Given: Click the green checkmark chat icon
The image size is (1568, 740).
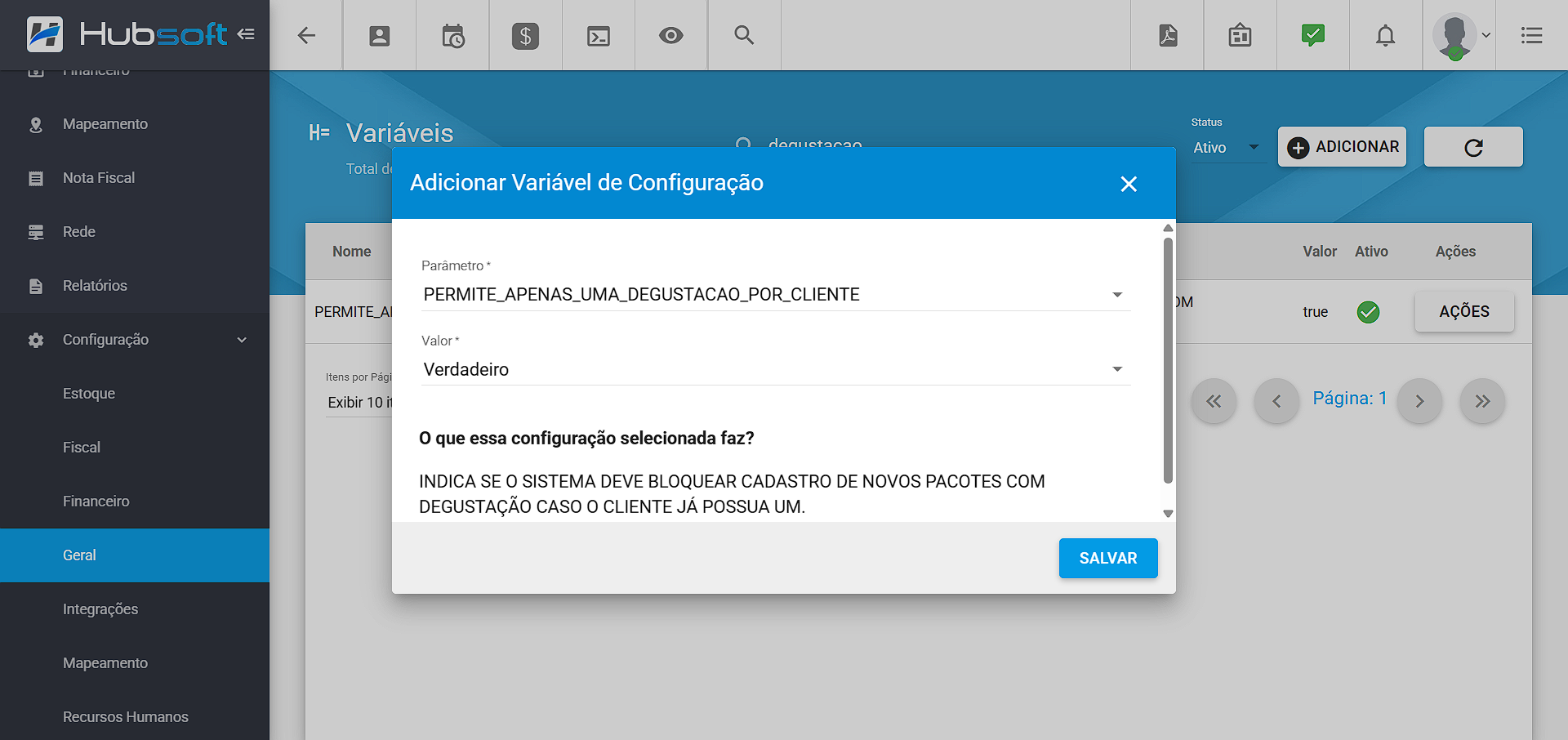Looking at the screenshot, I should [x=1313, y=35].
